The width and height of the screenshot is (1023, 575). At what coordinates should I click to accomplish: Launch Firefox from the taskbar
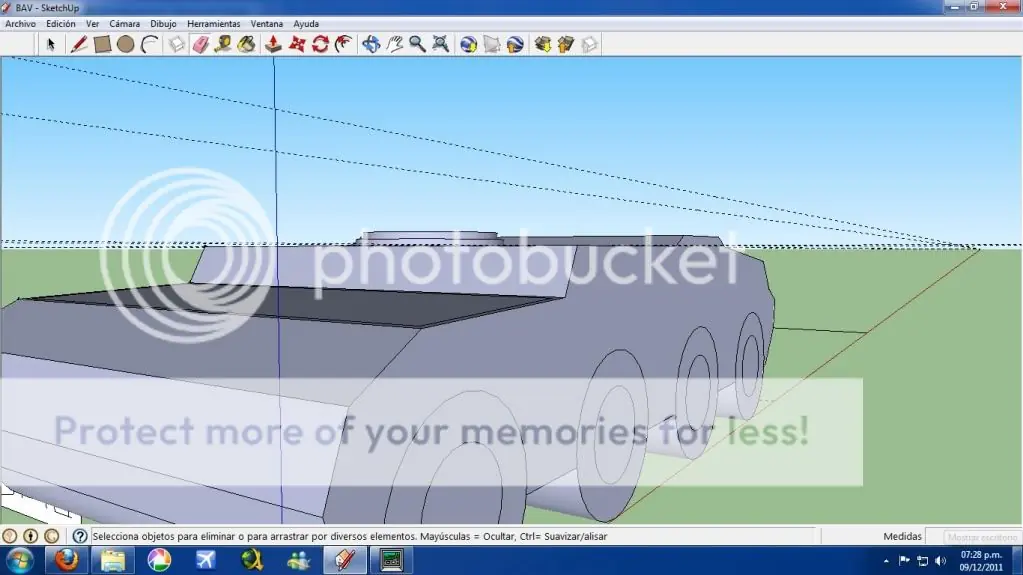tap(66, 560)
